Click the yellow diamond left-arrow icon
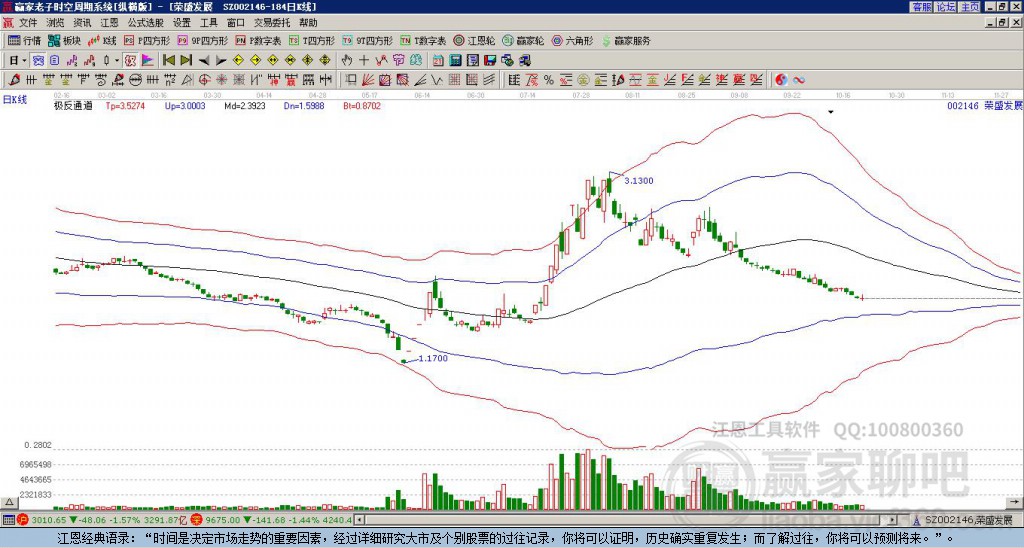 click(x=238, y=61)
